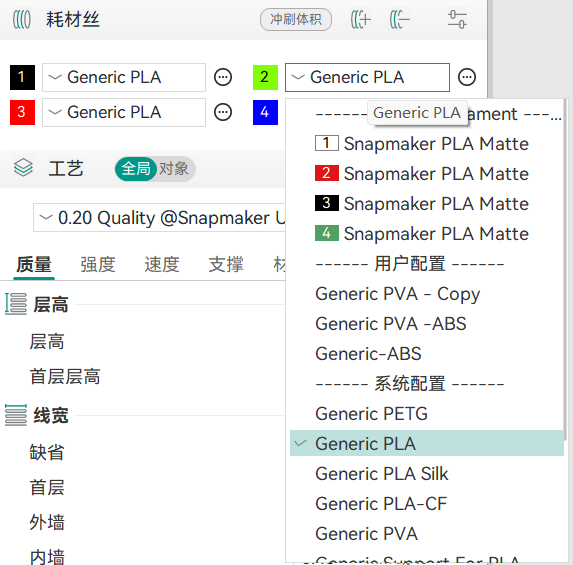Click the edit ellipsis icon for filament 3

(223, 113)
